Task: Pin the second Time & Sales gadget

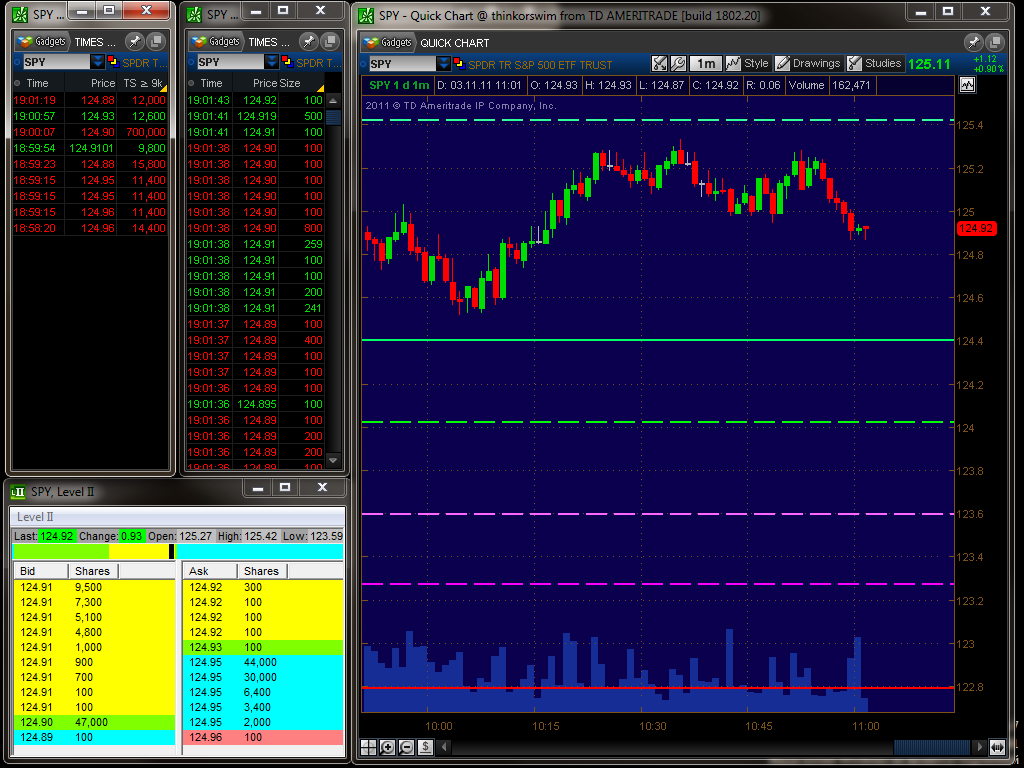Action: [309, 41]
